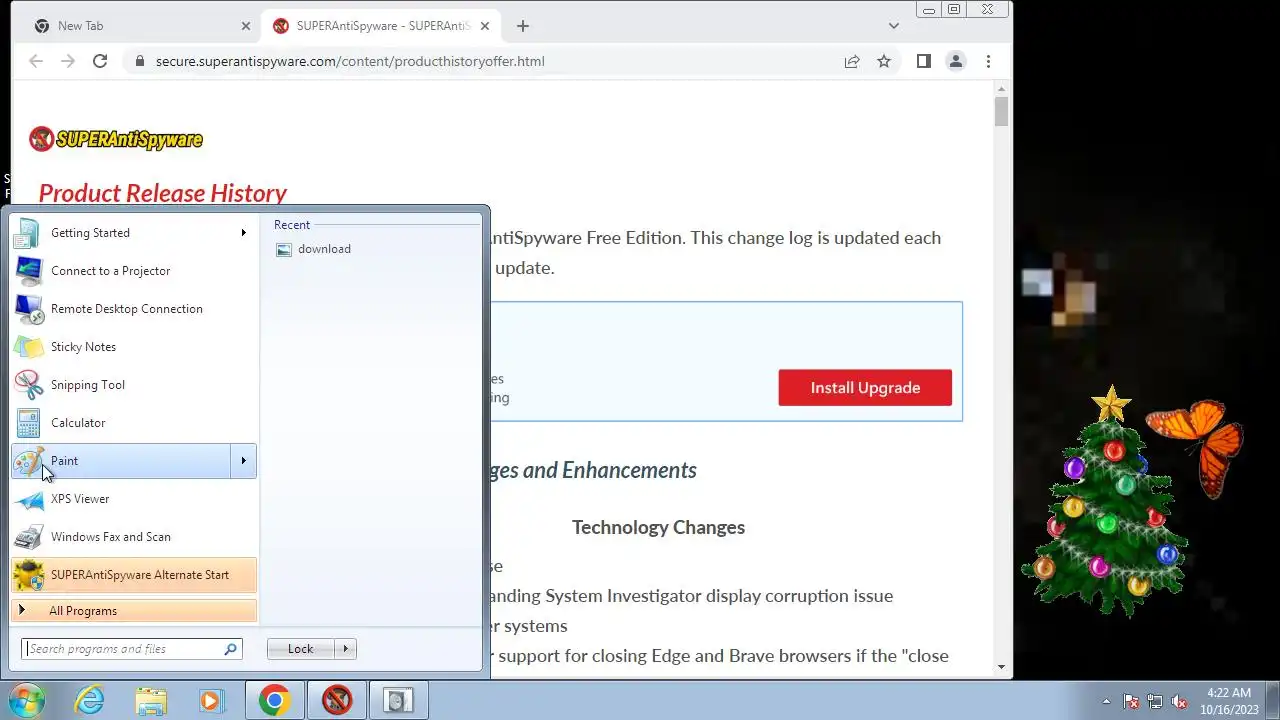This screenshot has height=720, width=1280.
Task: Expand Getting Started submenu arrow
Action: pos(243,233)
